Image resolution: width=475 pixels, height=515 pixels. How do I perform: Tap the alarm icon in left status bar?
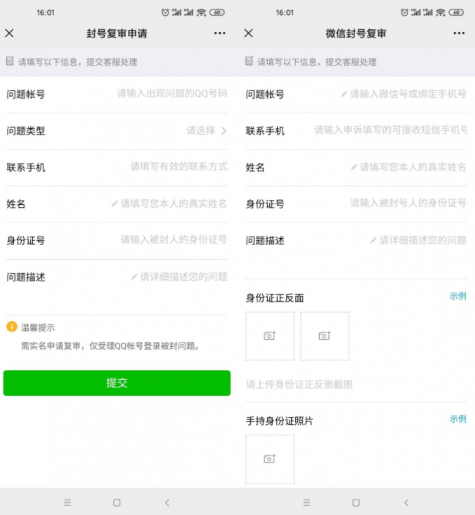(165, 12)
